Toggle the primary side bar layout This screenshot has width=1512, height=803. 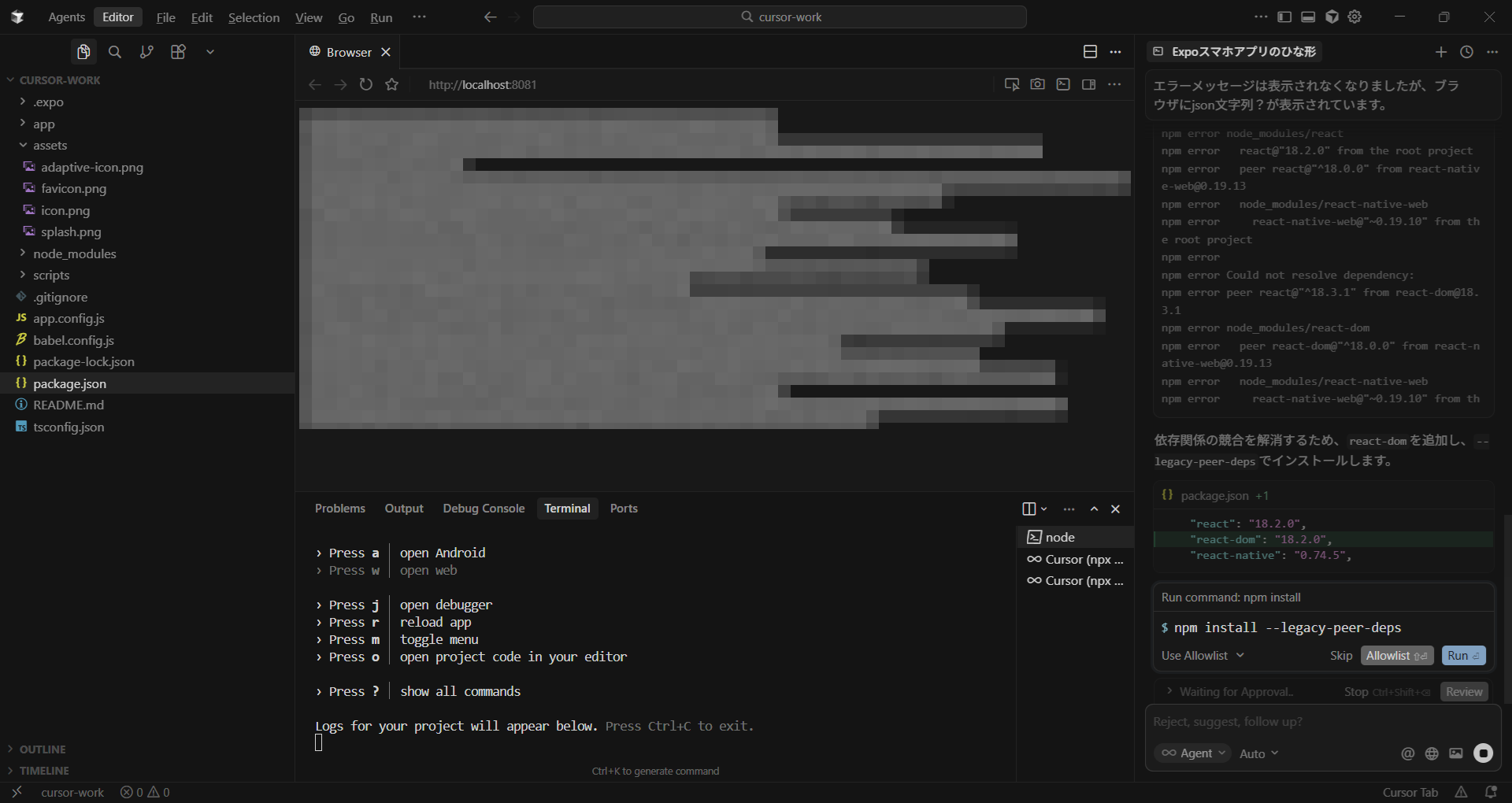tap(1284, 17)
